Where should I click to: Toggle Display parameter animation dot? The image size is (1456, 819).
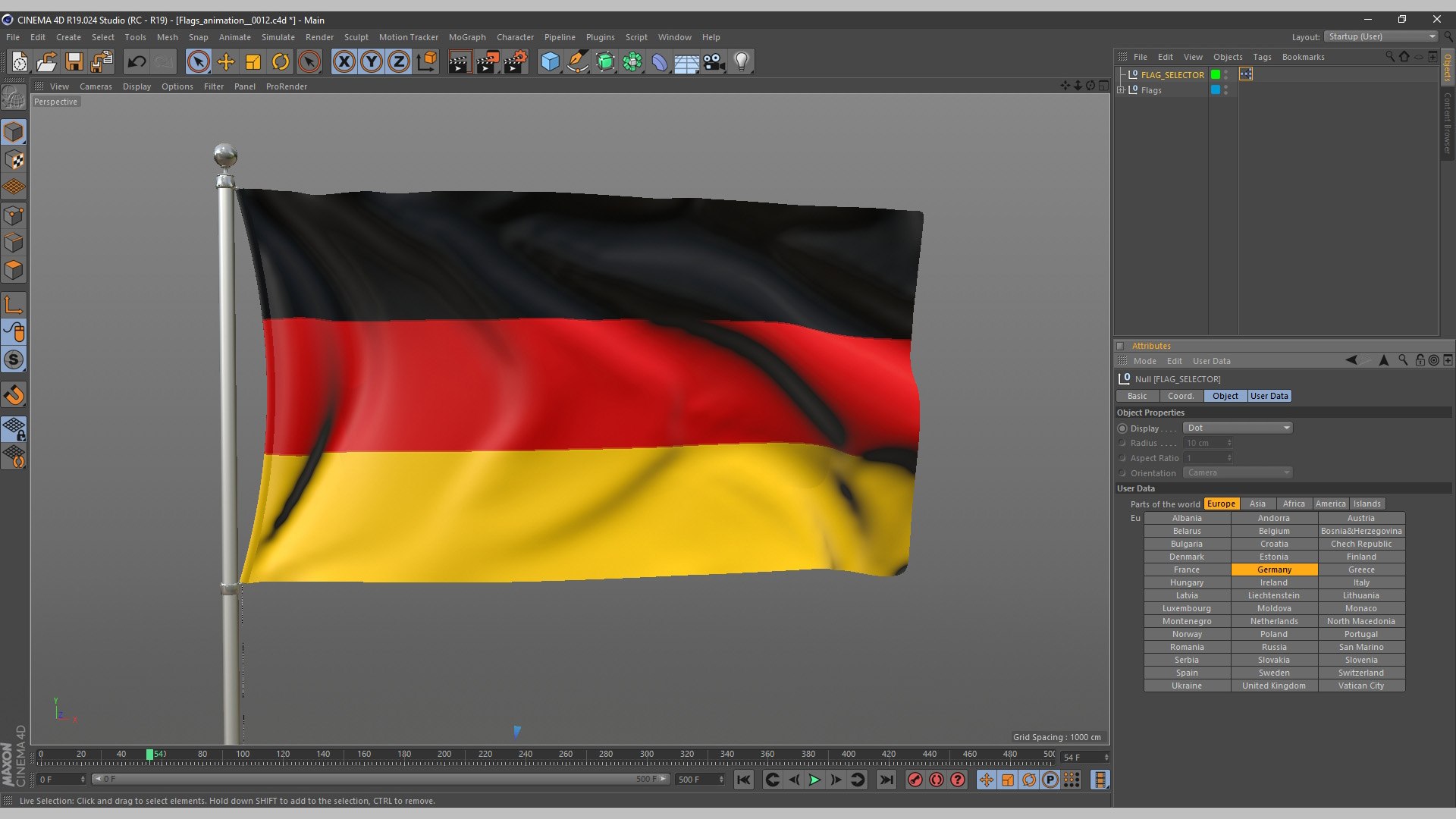click(1122, 428)
